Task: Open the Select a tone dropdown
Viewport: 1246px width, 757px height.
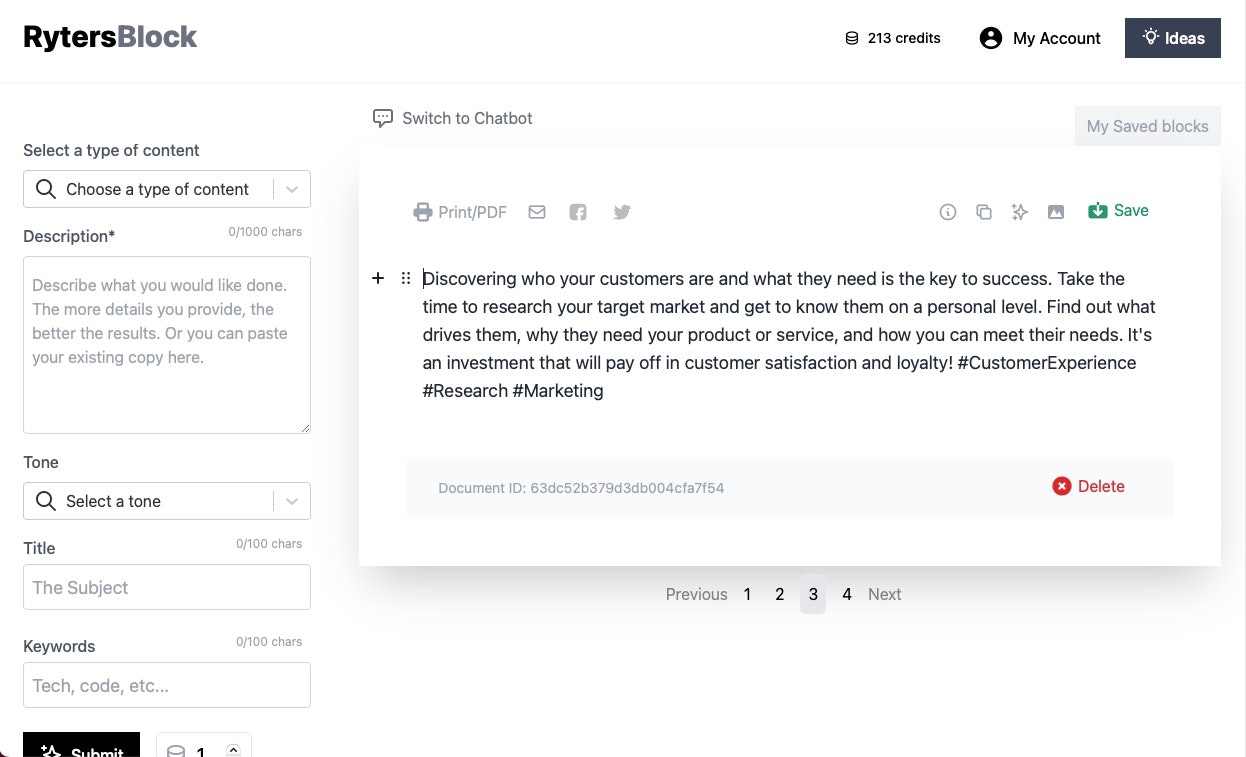Action: 292,501
